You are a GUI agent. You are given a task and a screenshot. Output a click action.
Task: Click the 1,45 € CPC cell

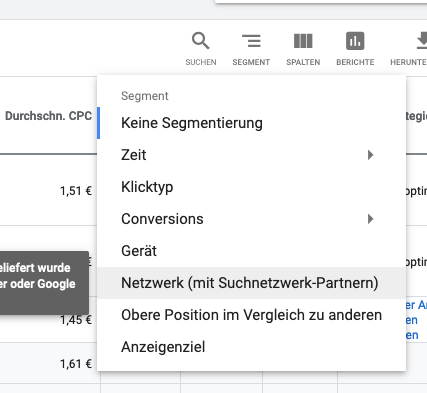pyautogui.click(x=76, y=320)
